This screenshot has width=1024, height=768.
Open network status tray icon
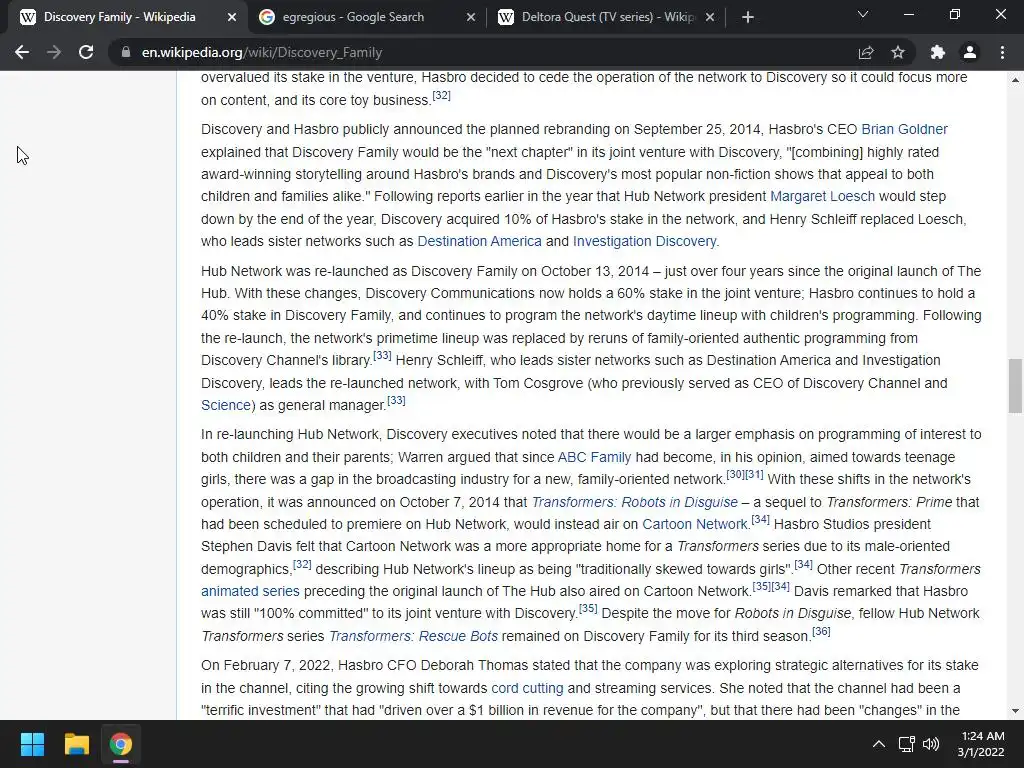pos(906,744)
